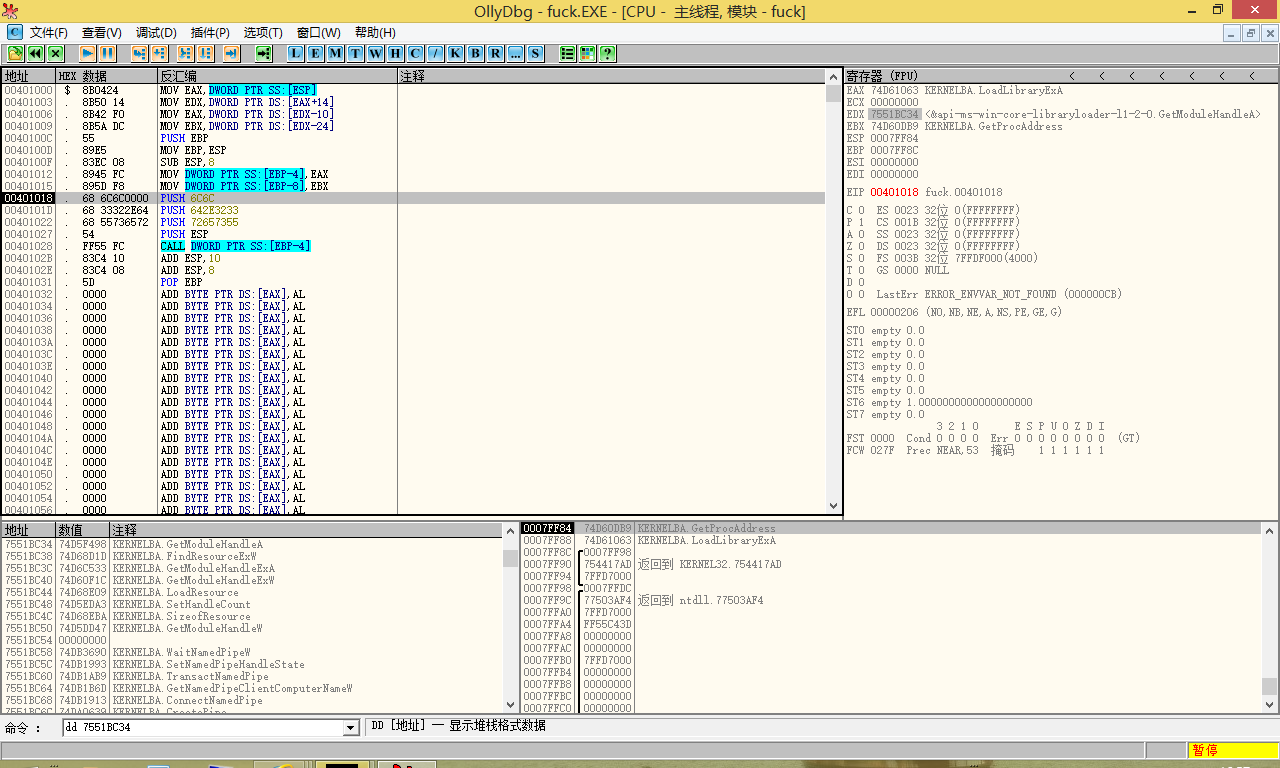This screenshot has width=1280, height=768.
Task: Open the 调试(D) debug menu
Action: point(156,33)
